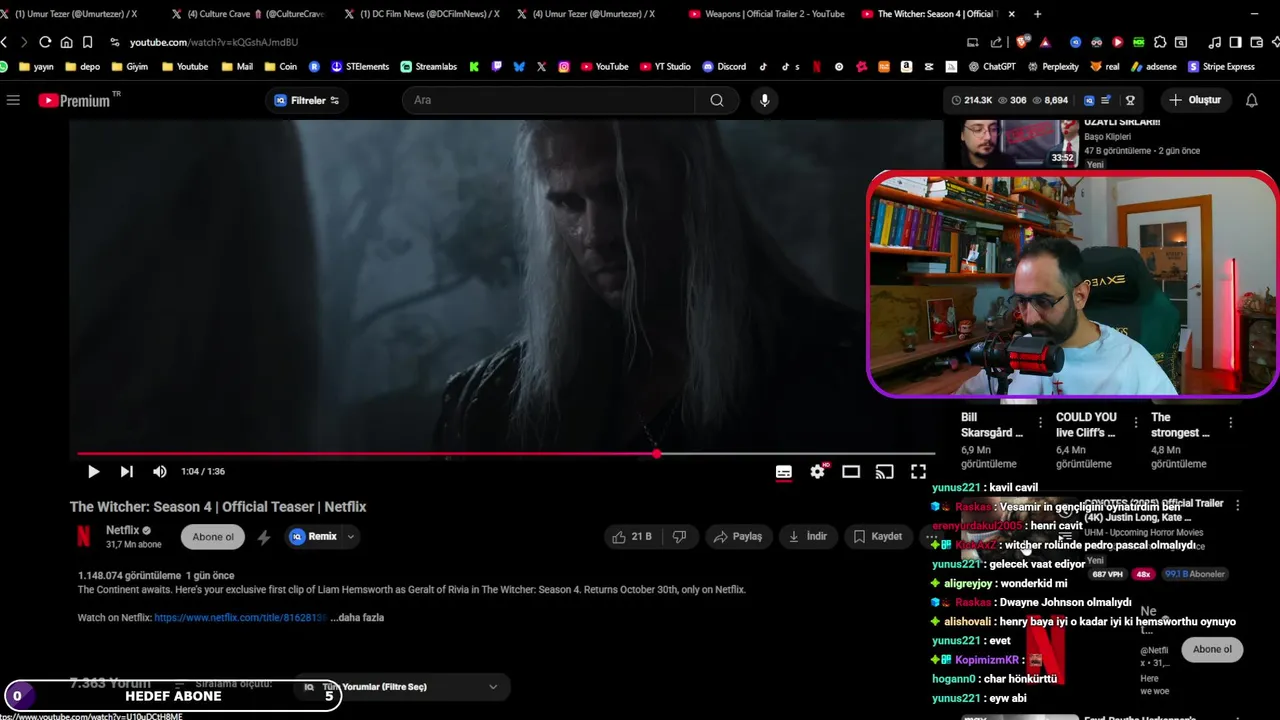The height and width of the screenshot is (720, 1280).
Task: Switch to DC Film News X tab
Action: pyautogui.click(x=420, y=14)
